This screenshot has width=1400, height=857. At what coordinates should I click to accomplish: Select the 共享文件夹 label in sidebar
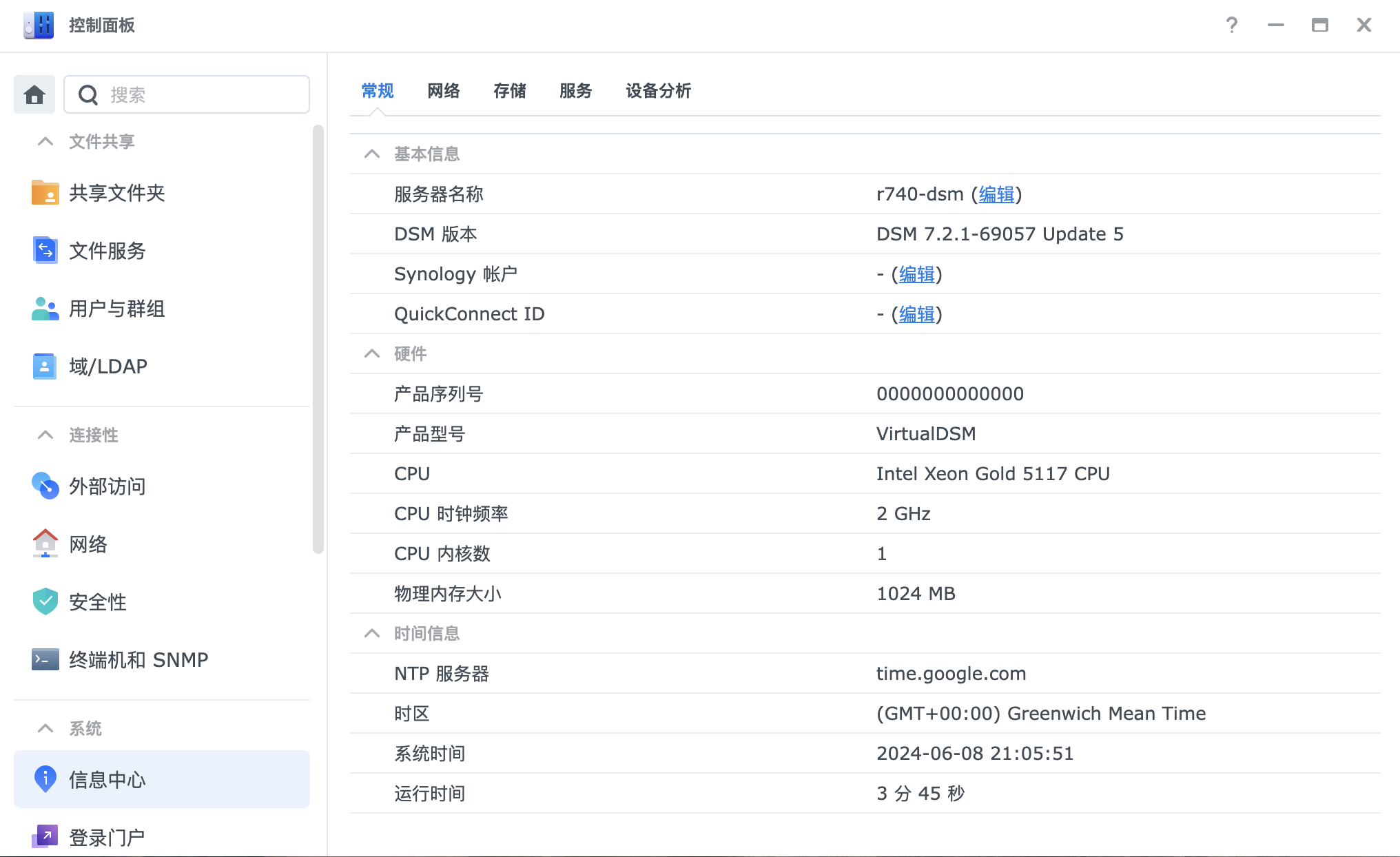pos(117,193)
